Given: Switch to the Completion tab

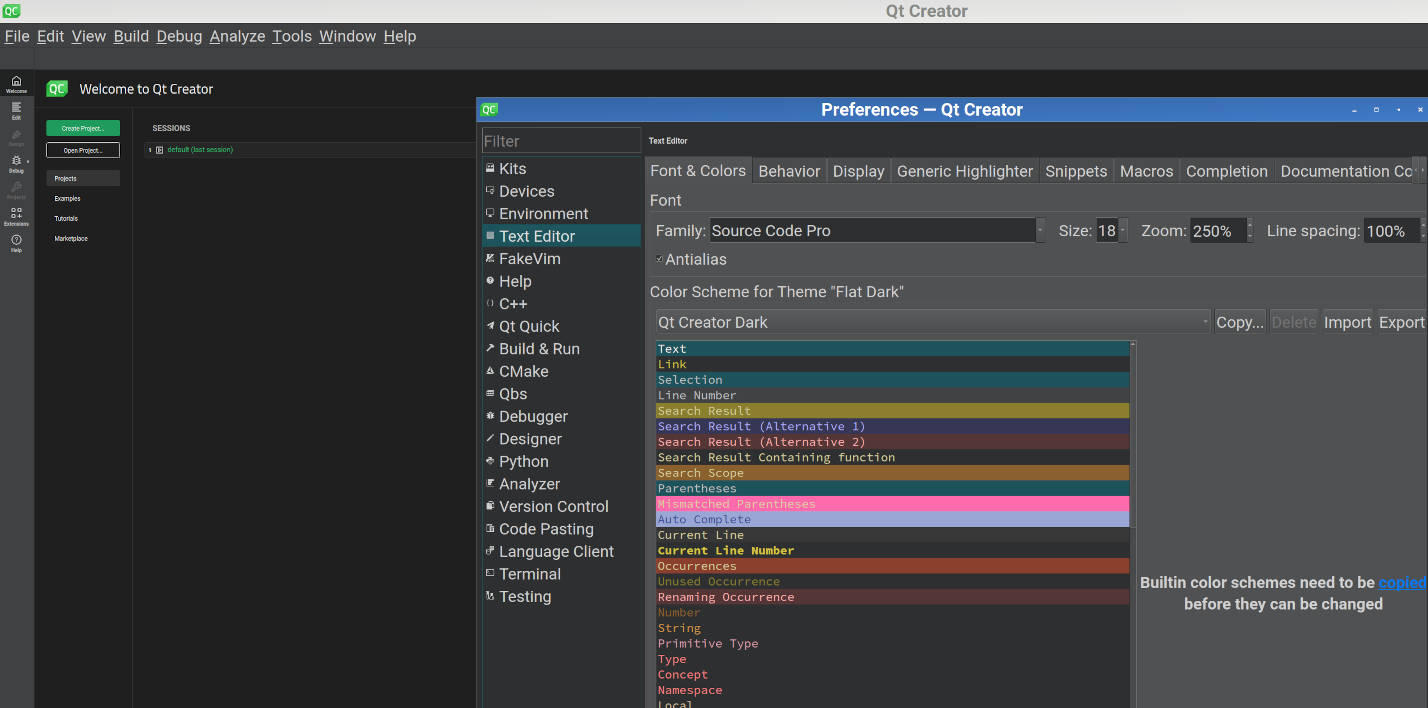Looking at the screenshot, I should (1227, 171).
